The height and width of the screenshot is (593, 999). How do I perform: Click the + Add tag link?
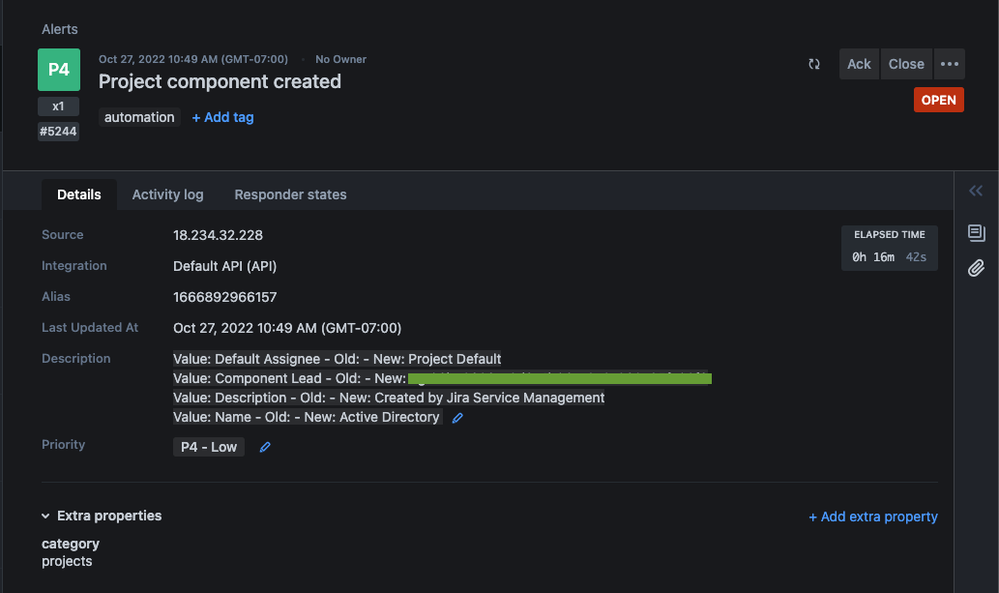[223, 117]
